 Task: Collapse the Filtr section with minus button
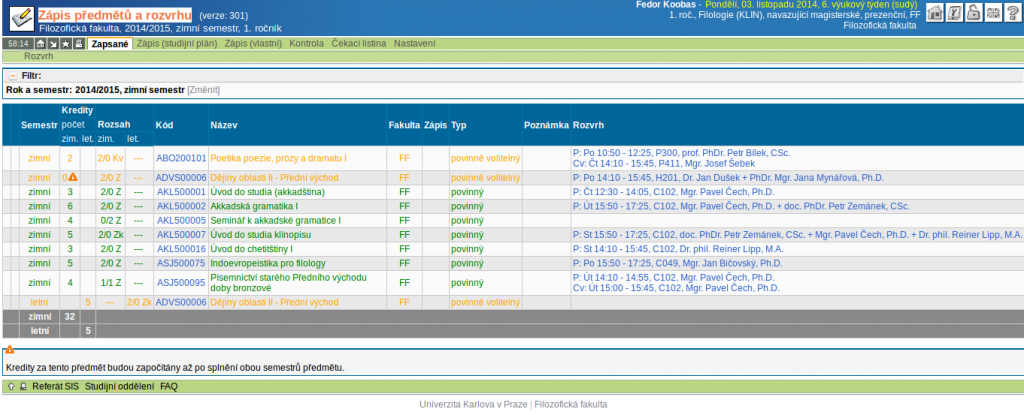[12, 76]
